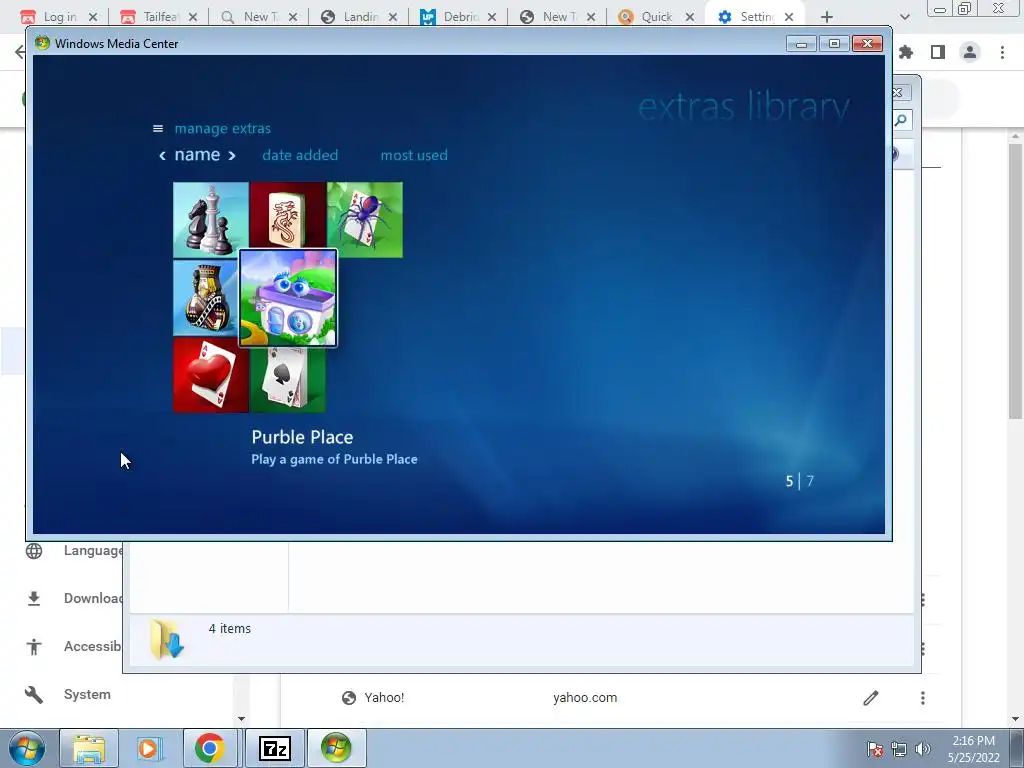This screenshot has width=1024, height=768.
Task: Click the Chrome page vertical scrollbar thumb
Action: tap(1015, 281)
